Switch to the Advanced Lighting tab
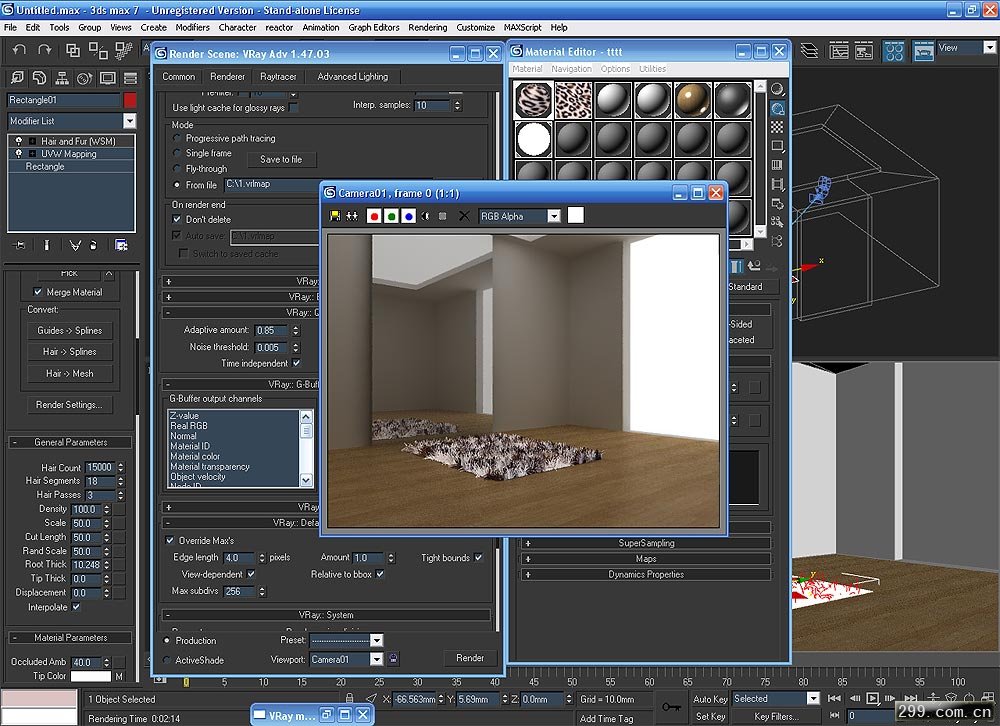 click(x=353, y=77)
